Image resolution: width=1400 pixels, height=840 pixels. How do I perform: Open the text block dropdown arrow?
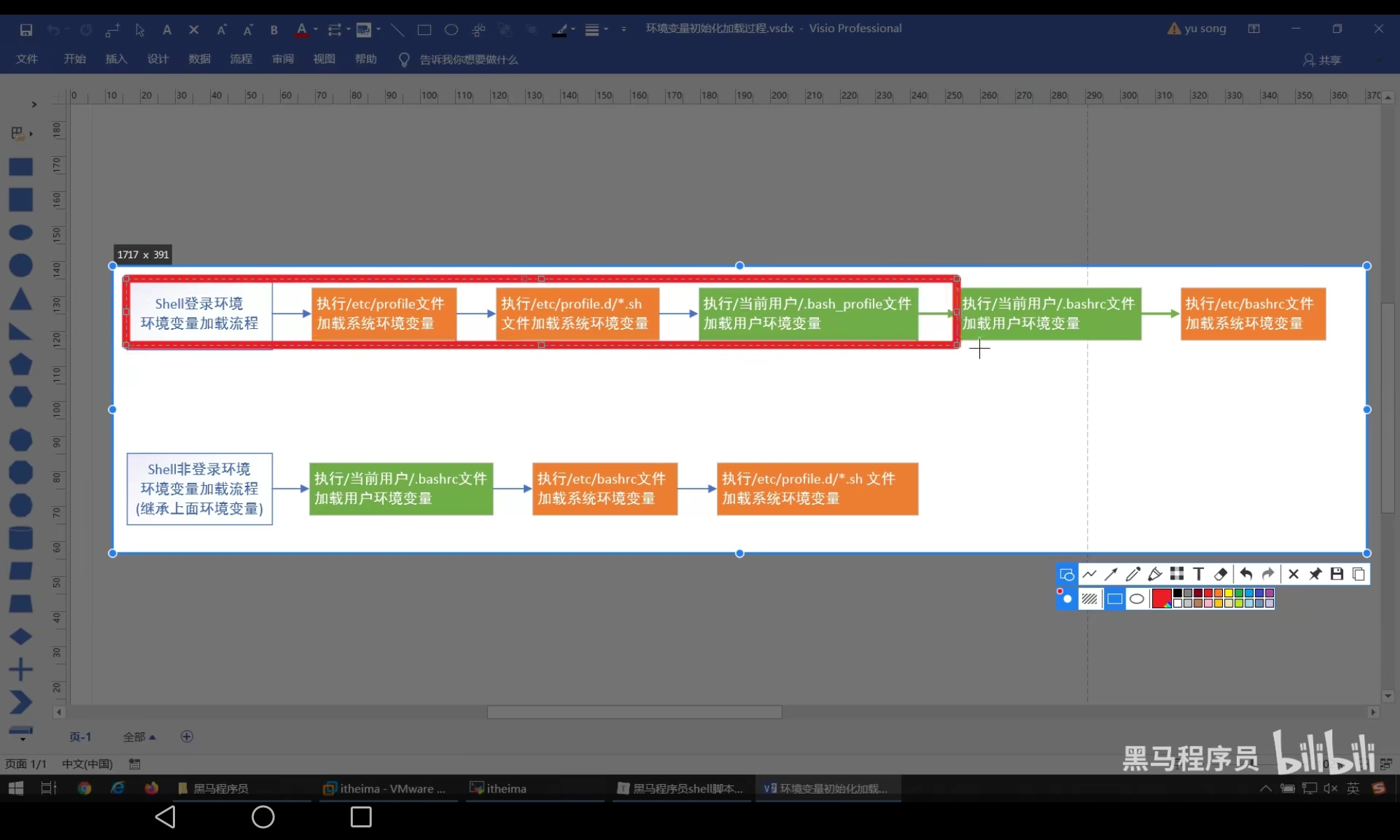[379, 29]
